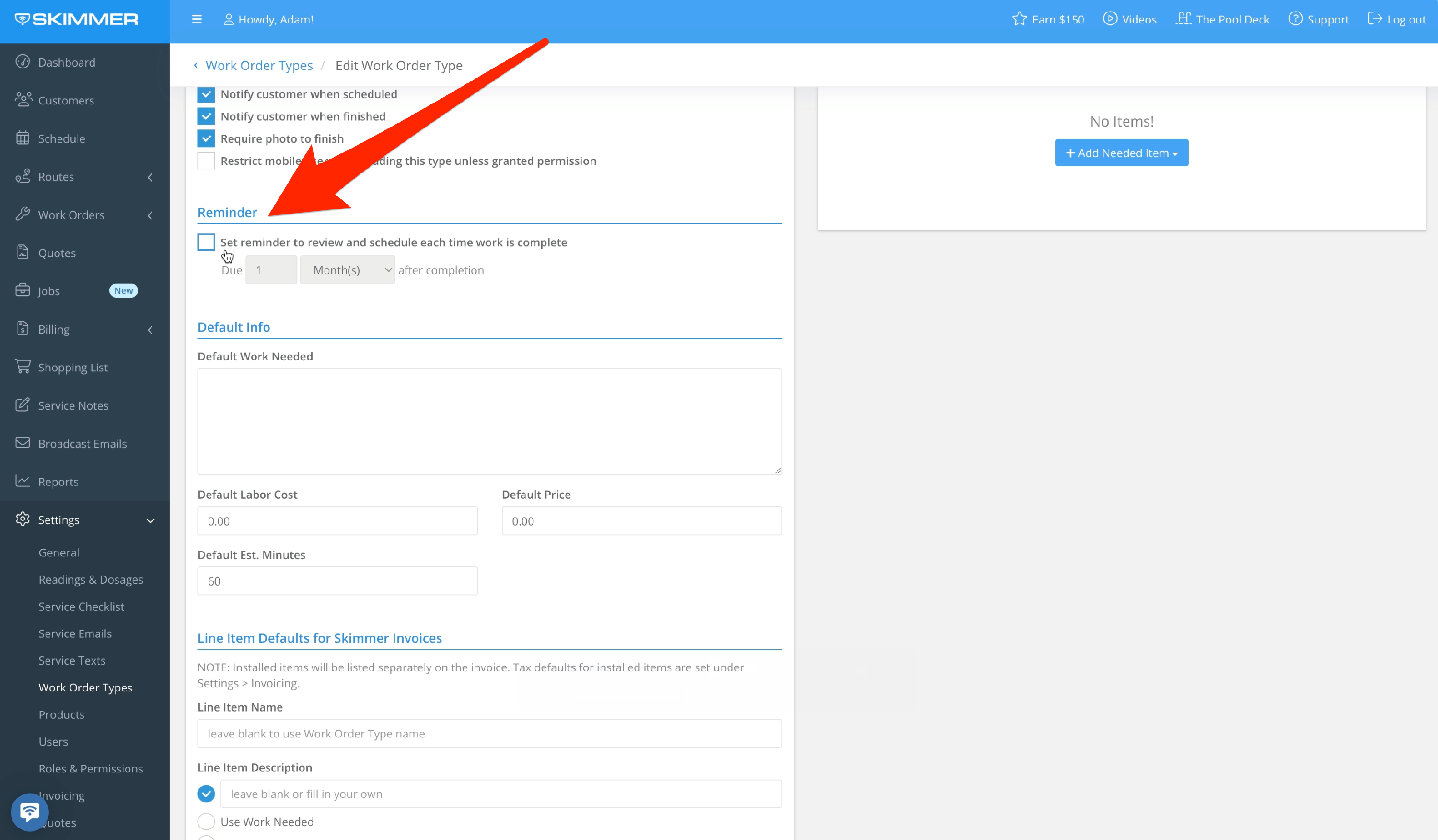This screenshot has height=840, width=1438.
Task: Select the Use Work Needed radio button
Action: click(206, 821)
